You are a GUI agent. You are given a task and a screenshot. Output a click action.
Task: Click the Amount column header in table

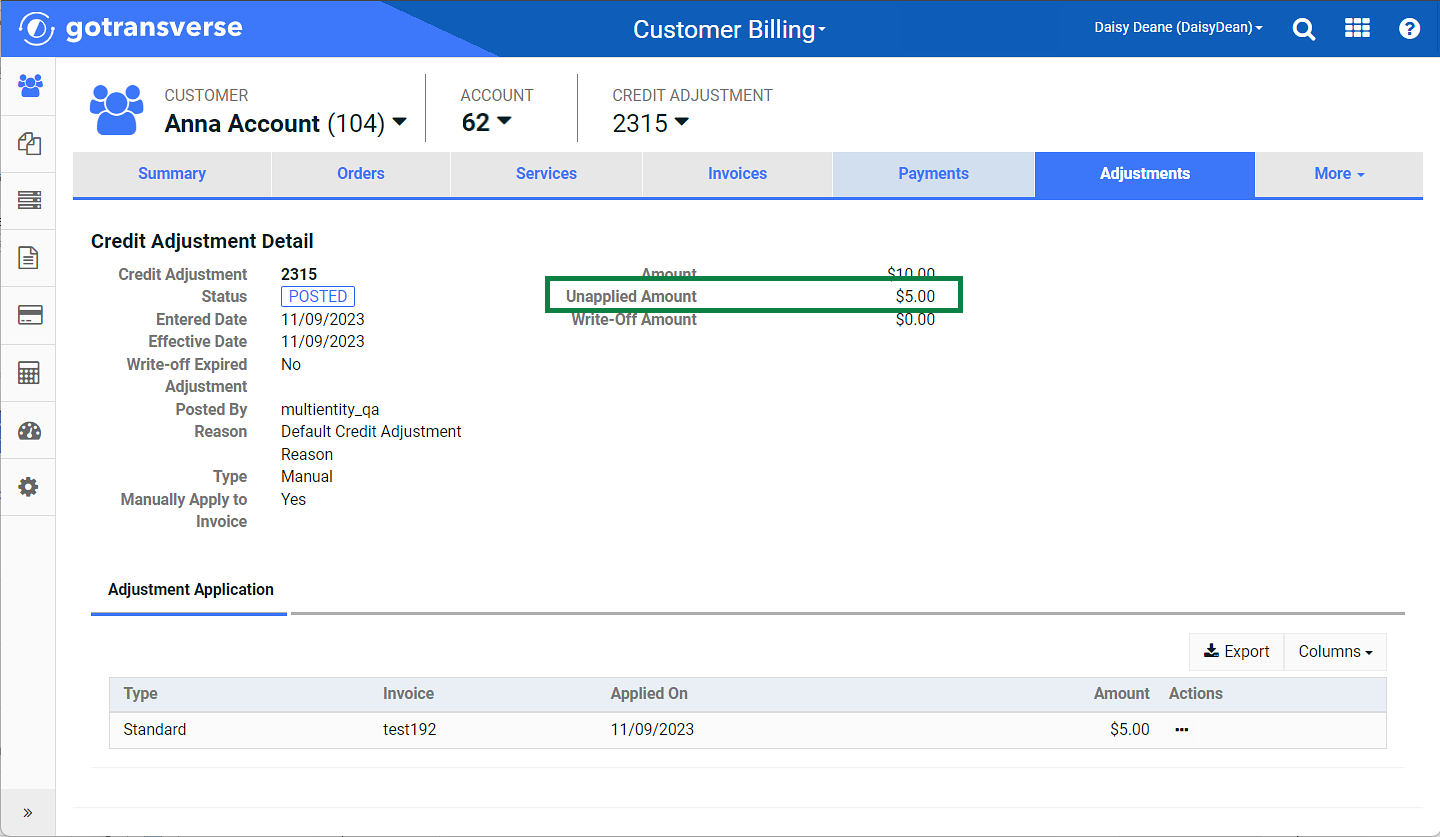pyautogui.click(x=1122, y=694)
